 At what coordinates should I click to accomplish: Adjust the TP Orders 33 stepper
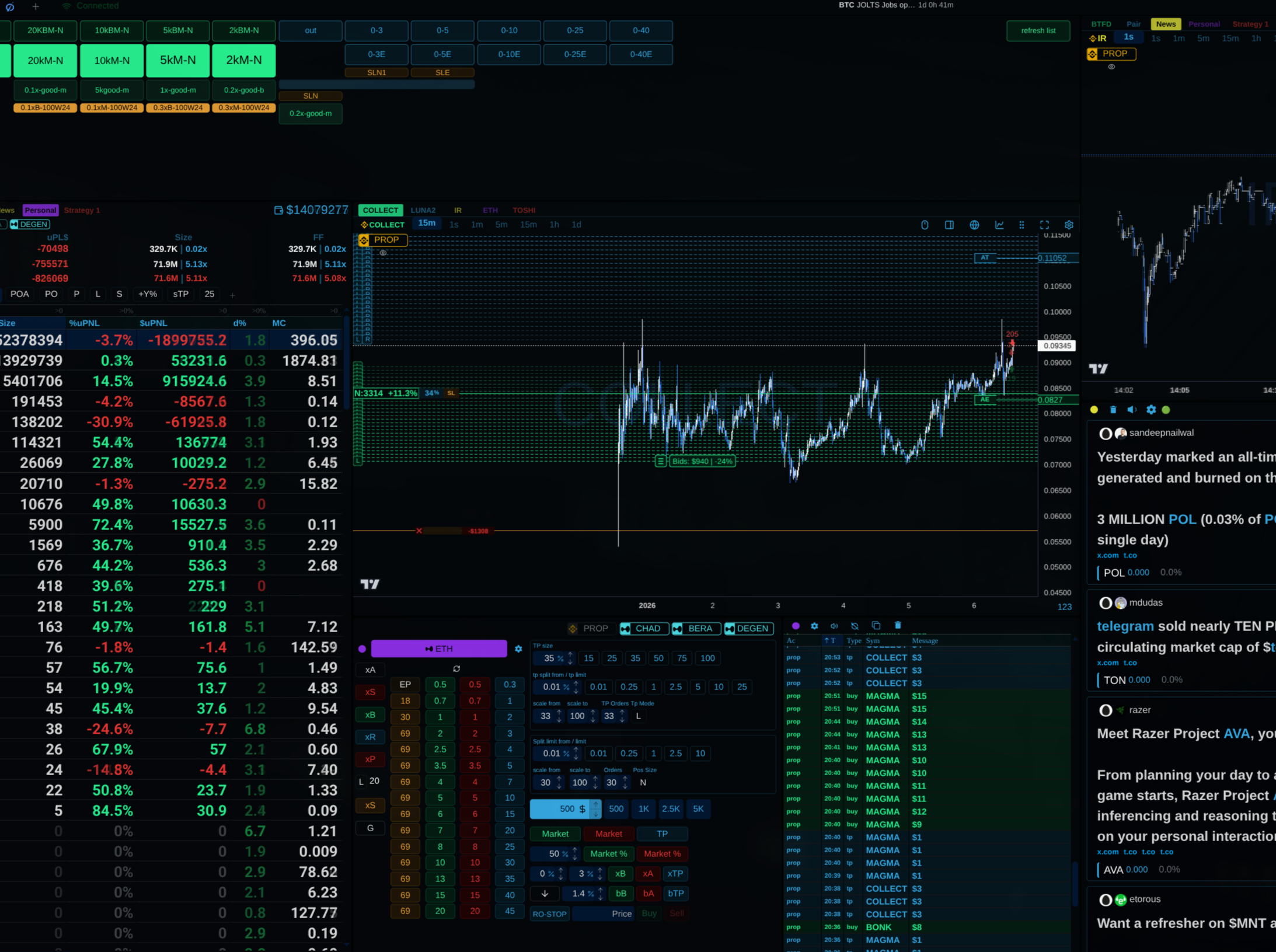(x=622, y=716)
